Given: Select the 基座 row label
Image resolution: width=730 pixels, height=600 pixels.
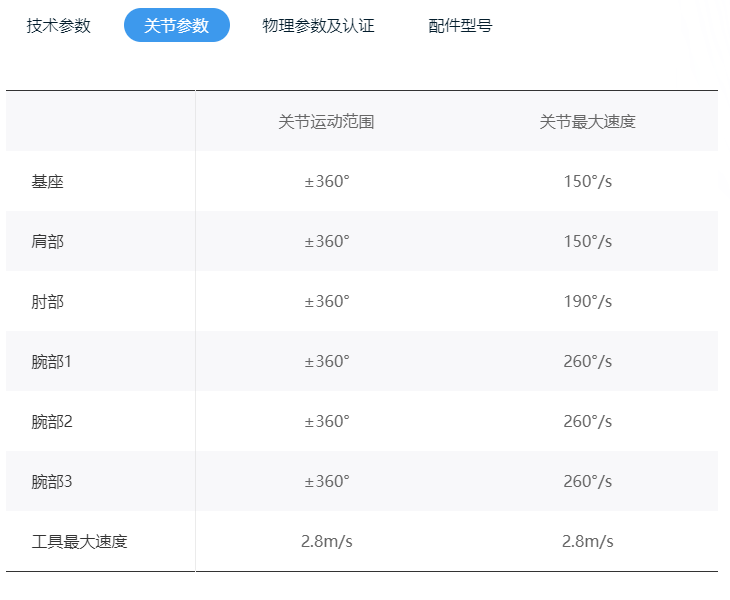Looking at the screenshot, I should click(x=47, y=182).
